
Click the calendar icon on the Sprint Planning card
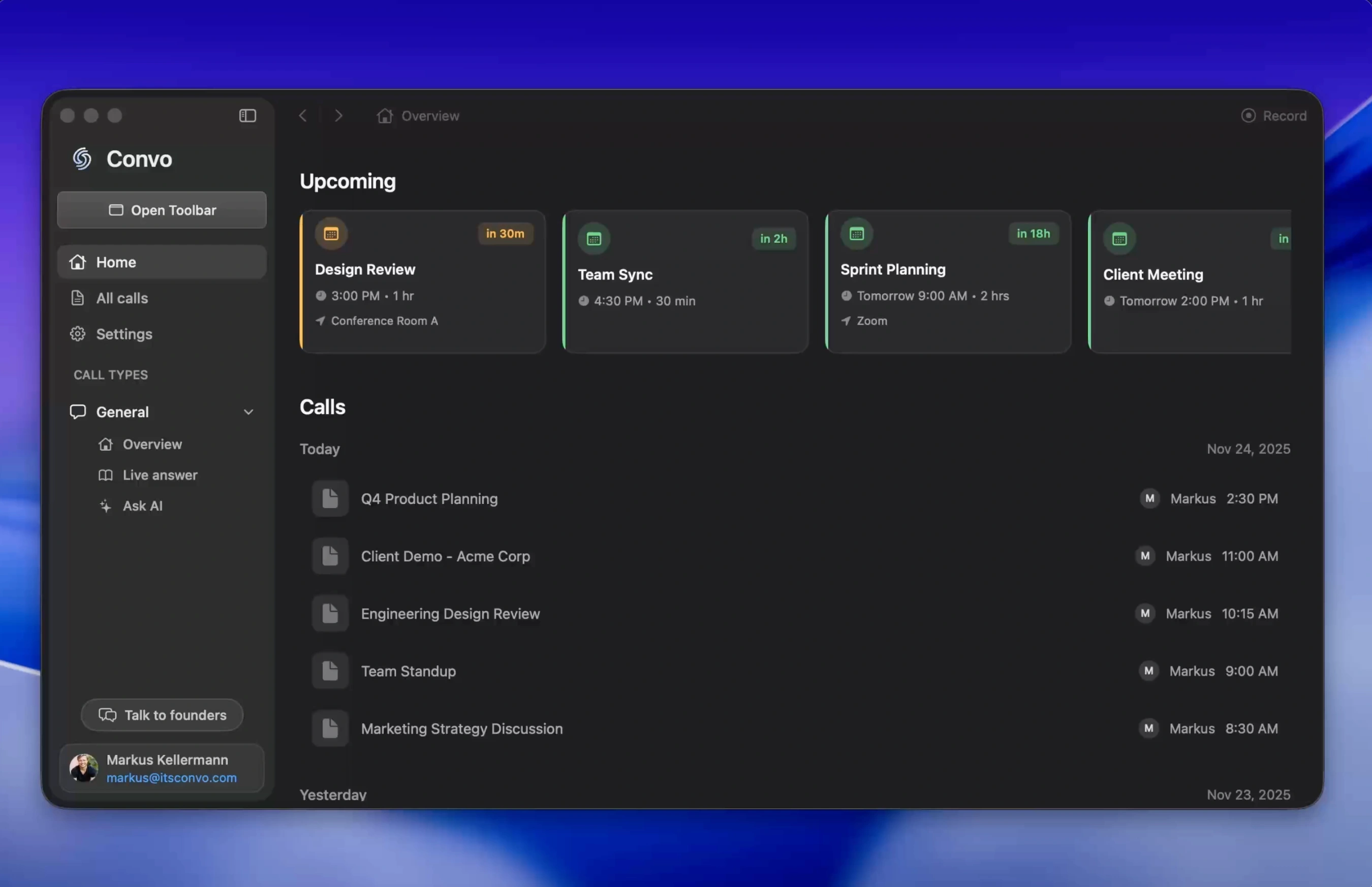[856, 233]
